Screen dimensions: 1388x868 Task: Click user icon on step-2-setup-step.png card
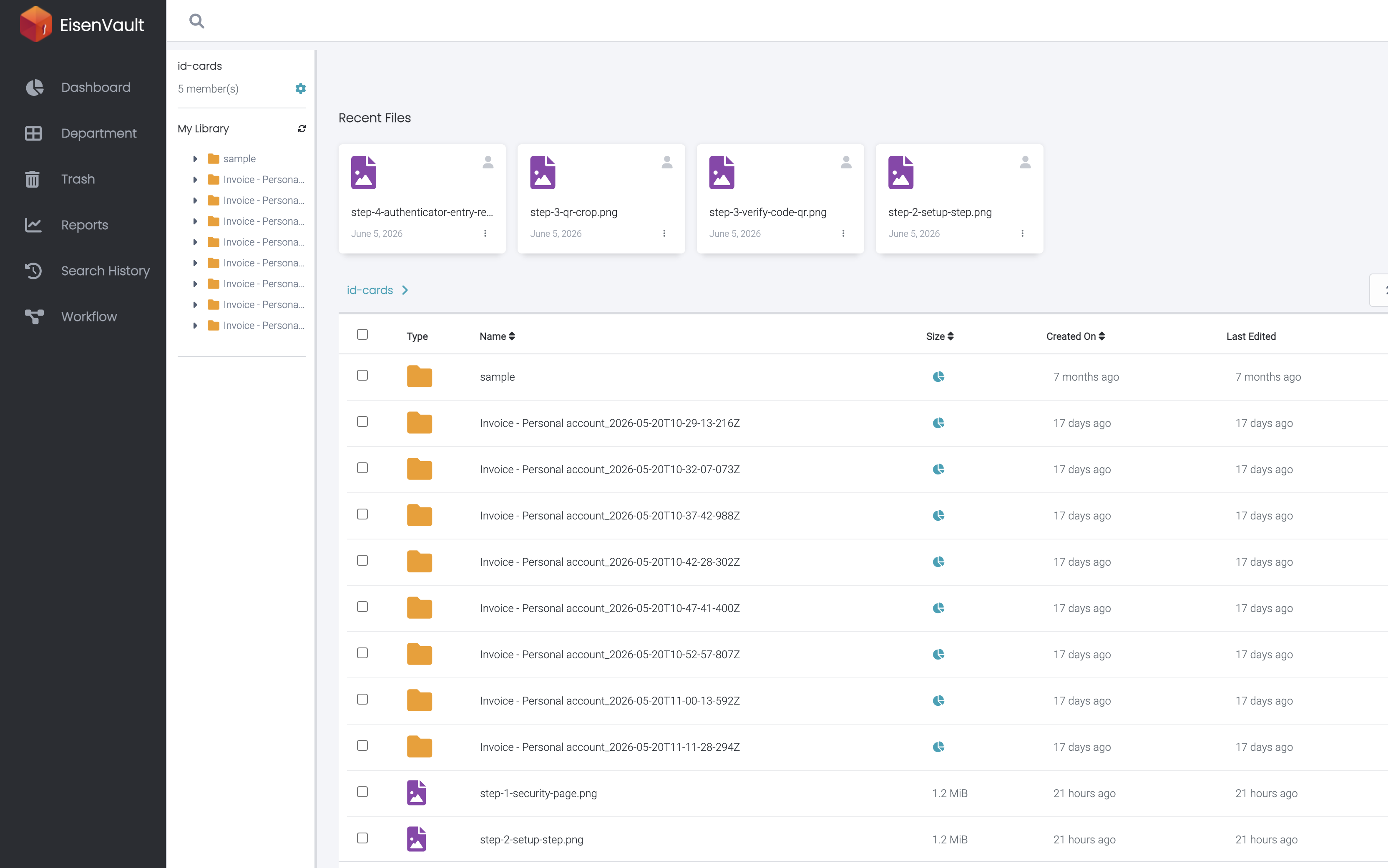tap(1025, 163)
